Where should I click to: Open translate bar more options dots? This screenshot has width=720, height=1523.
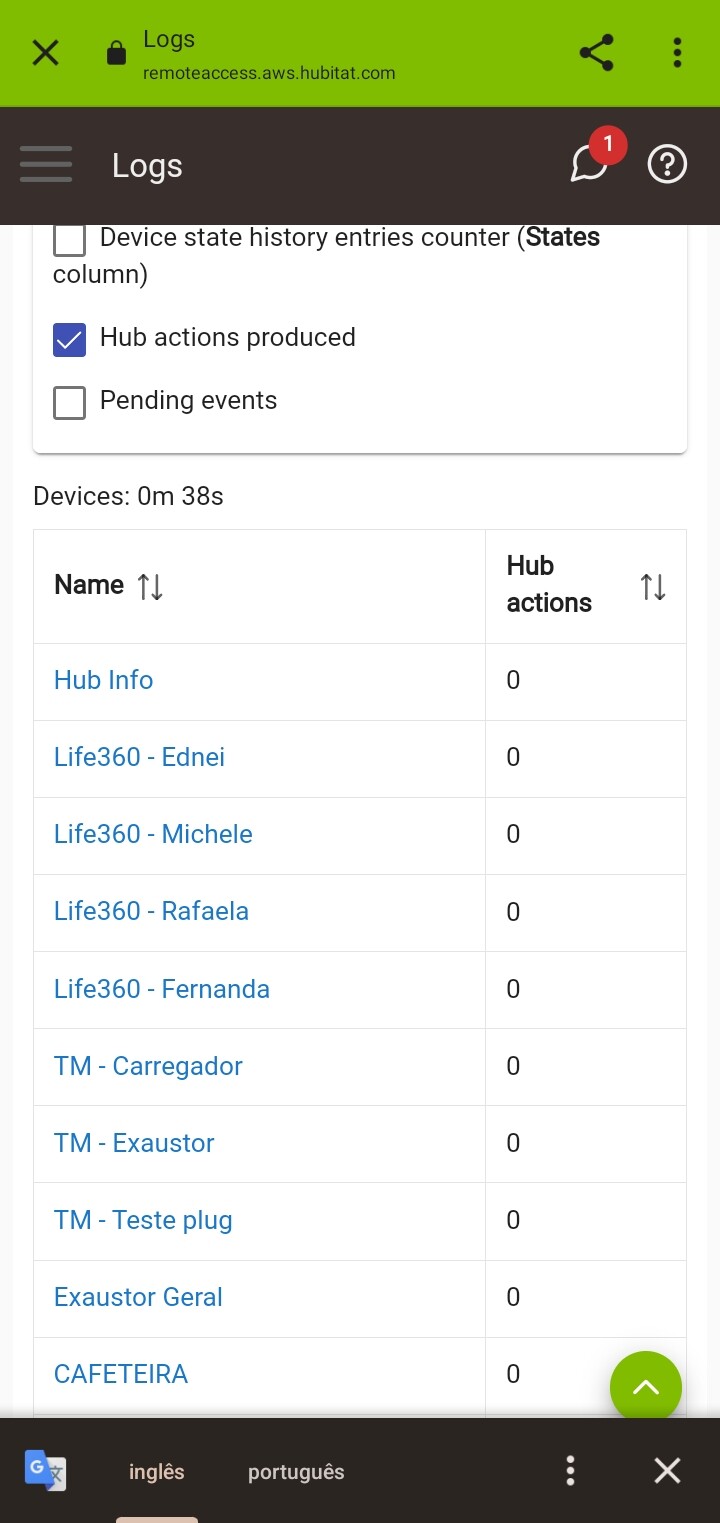tap(570, 1471)
